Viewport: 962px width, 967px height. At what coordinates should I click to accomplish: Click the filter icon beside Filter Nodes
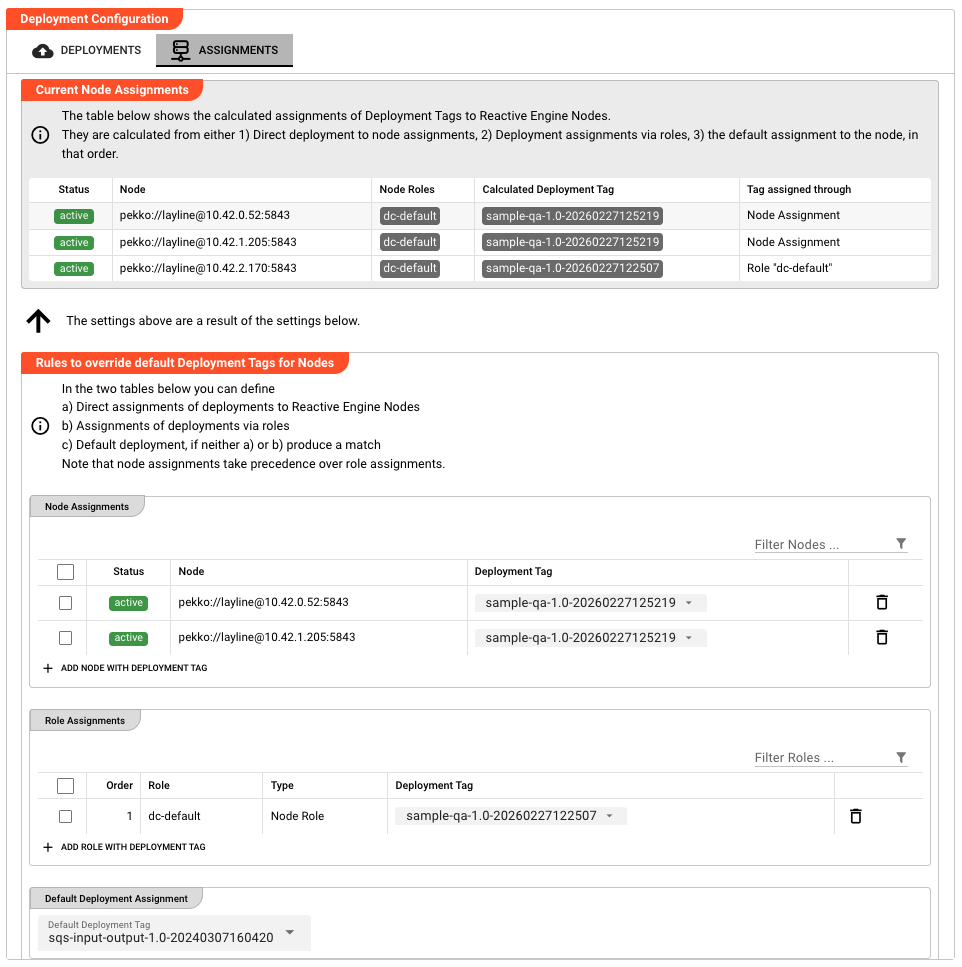901,544
